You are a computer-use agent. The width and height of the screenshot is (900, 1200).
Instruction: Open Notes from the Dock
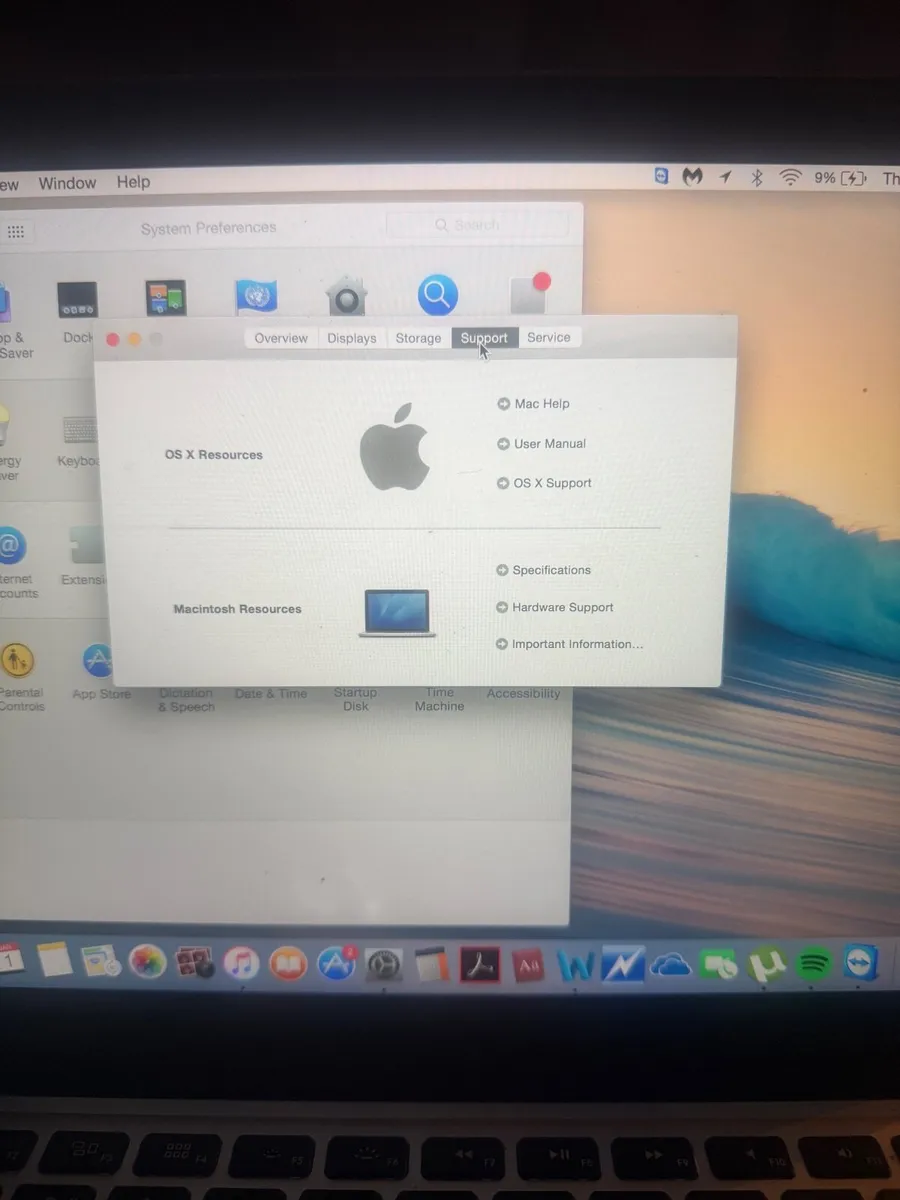tap(56, 962)
